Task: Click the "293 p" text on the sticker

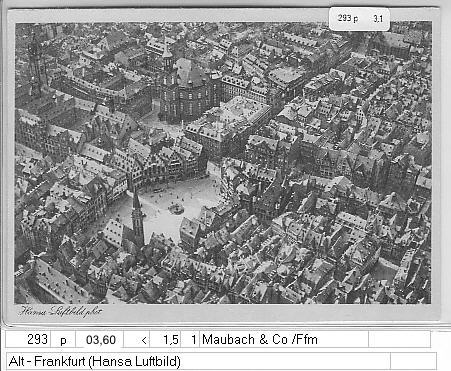Action: pyautogui.click(x=348, y=18)
